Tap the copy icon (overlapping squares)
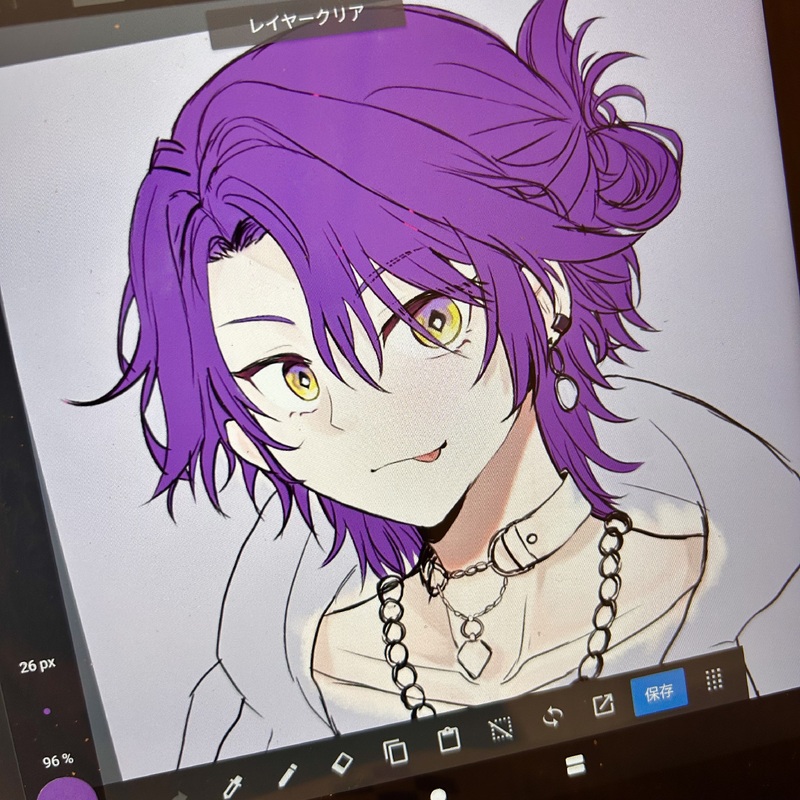The width and height of the screenshot is (800, 800). click(x=395, y=751)
